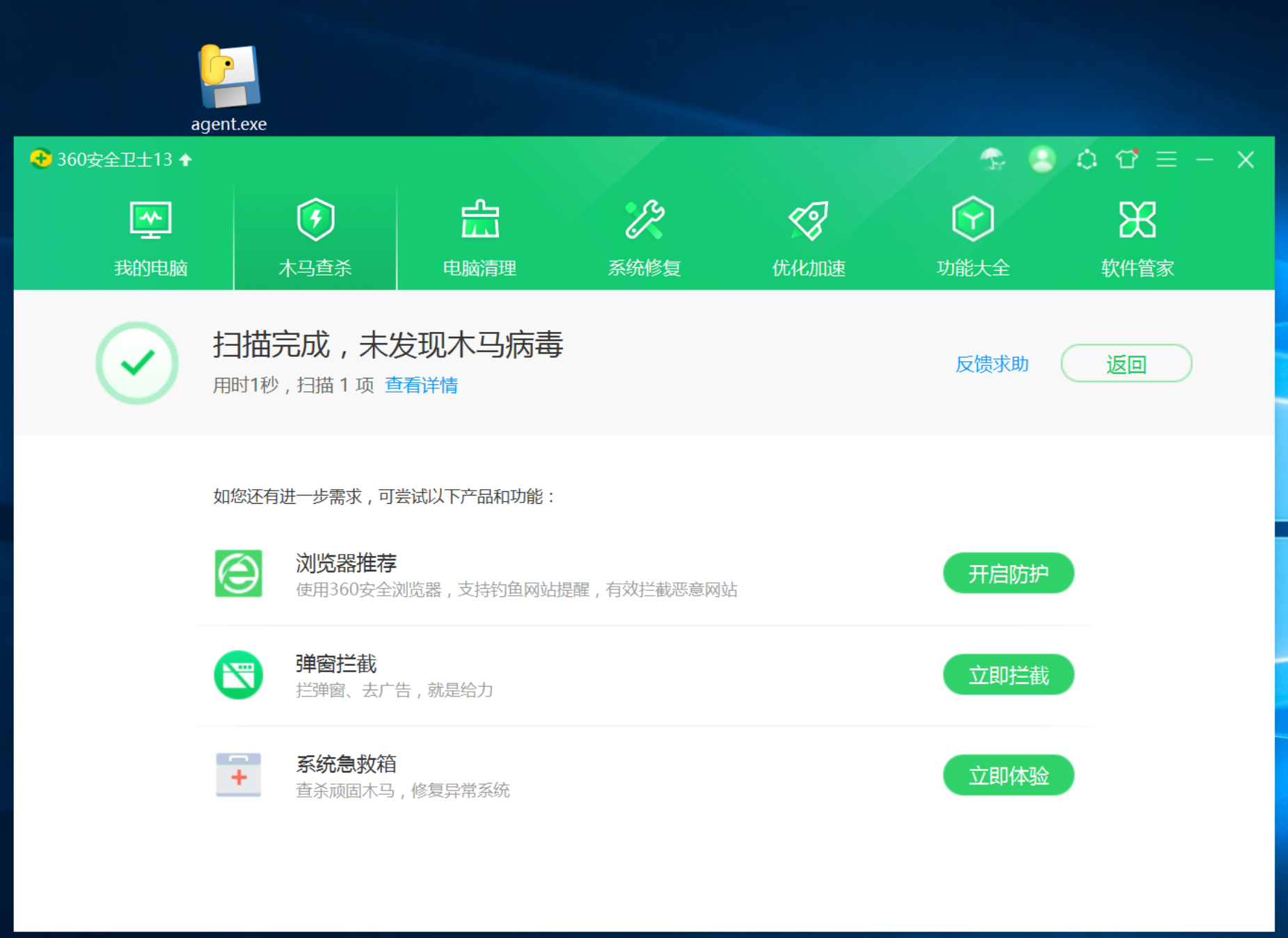Viewport: 1288px width, 938px height.
Task: Click 开启防护 button
Action: tap(1008, 573)
